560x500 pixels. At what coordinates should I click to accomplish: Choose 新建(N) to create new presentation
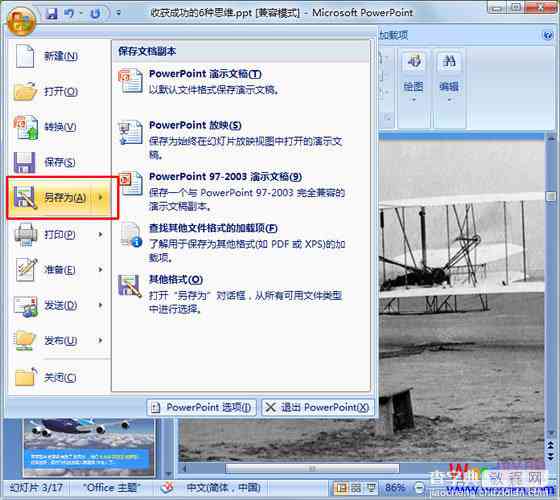pos(59,56)
